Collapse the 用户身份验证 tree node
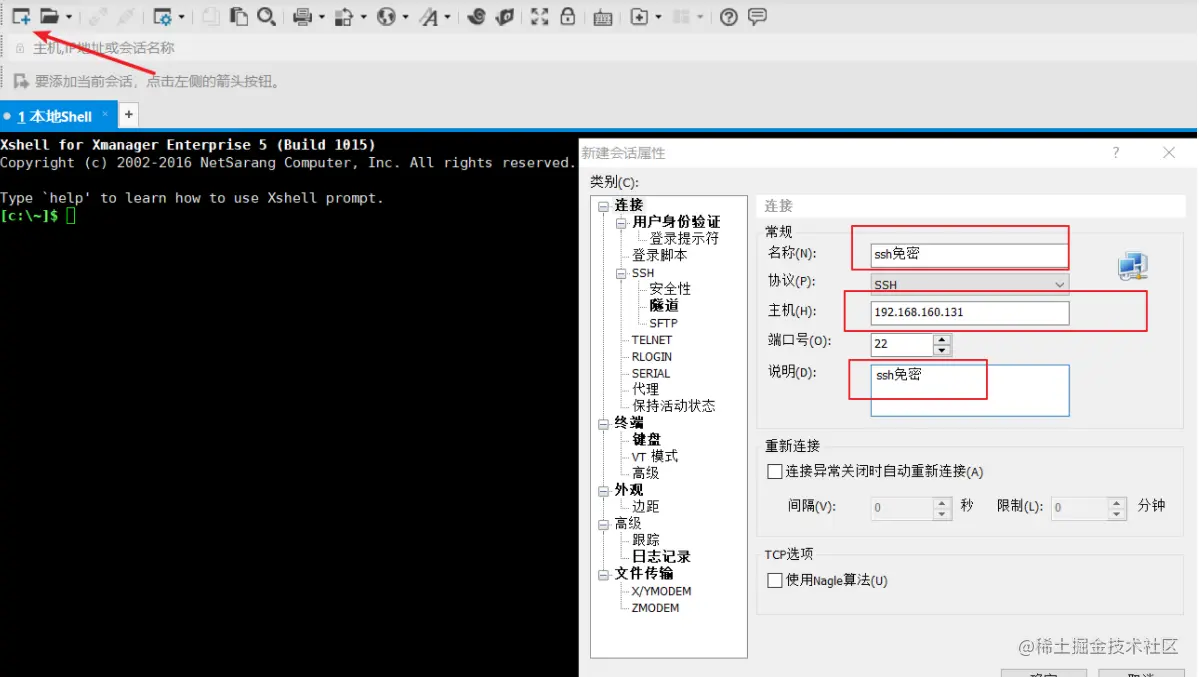Screen dimensions: 1199x677 point(621,223)
